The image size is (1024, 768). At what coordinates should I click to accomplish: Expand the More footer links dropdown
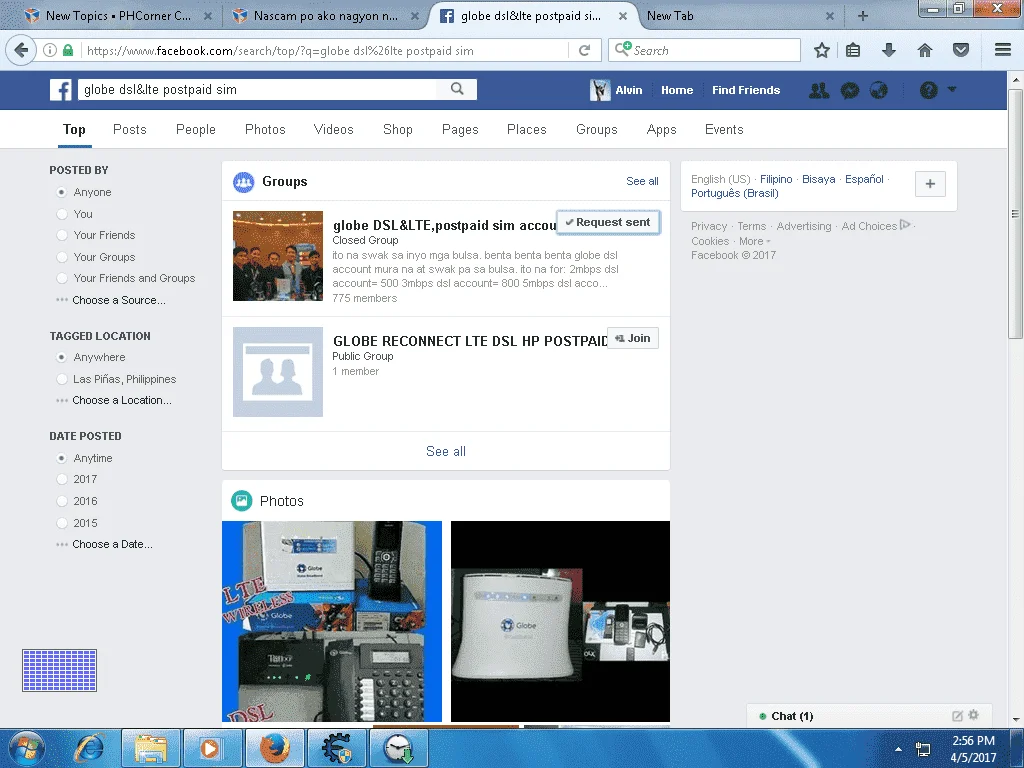click(x=755, y=241)
